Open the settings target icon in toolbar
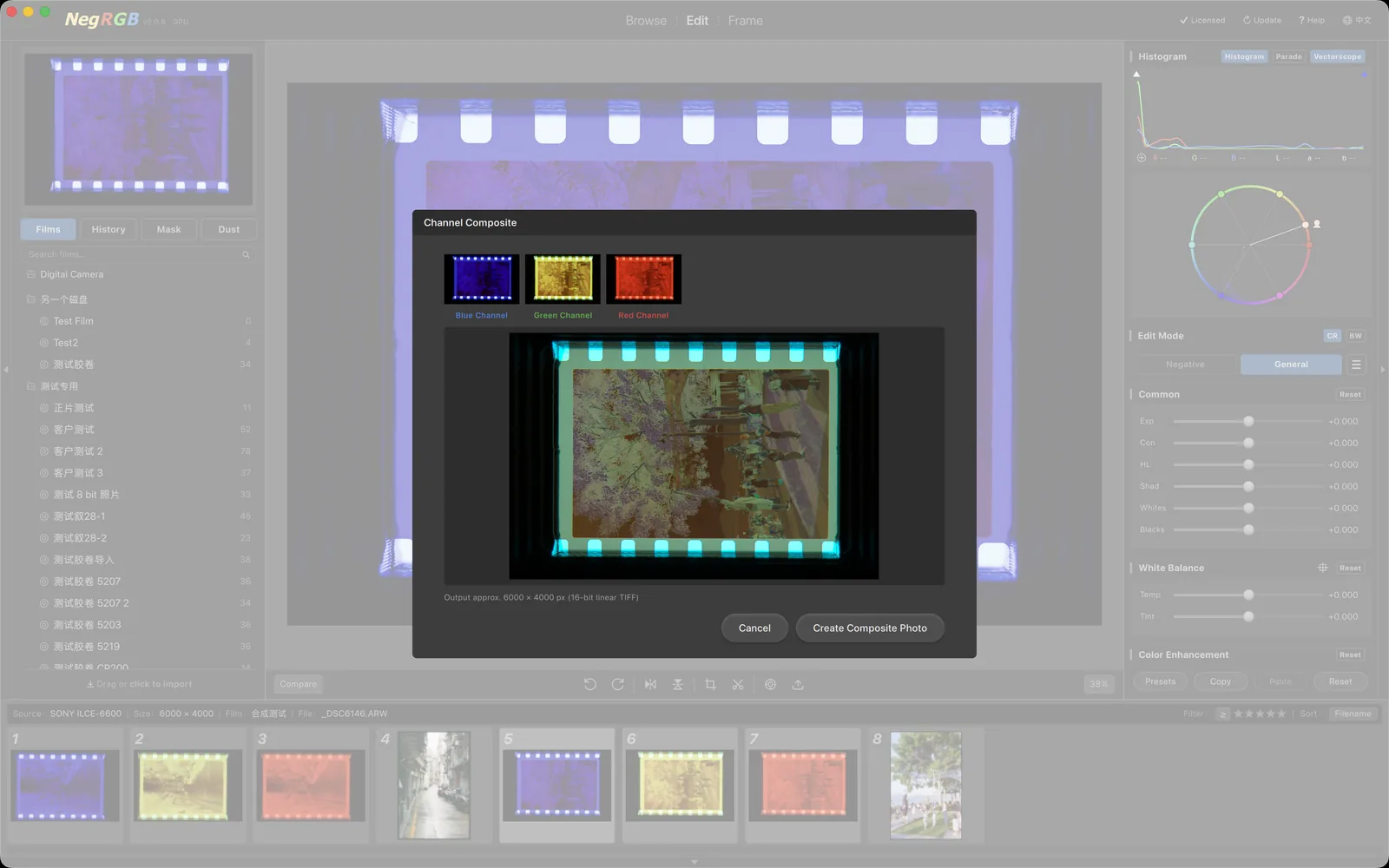1389x868 pixels. (770, 684)
